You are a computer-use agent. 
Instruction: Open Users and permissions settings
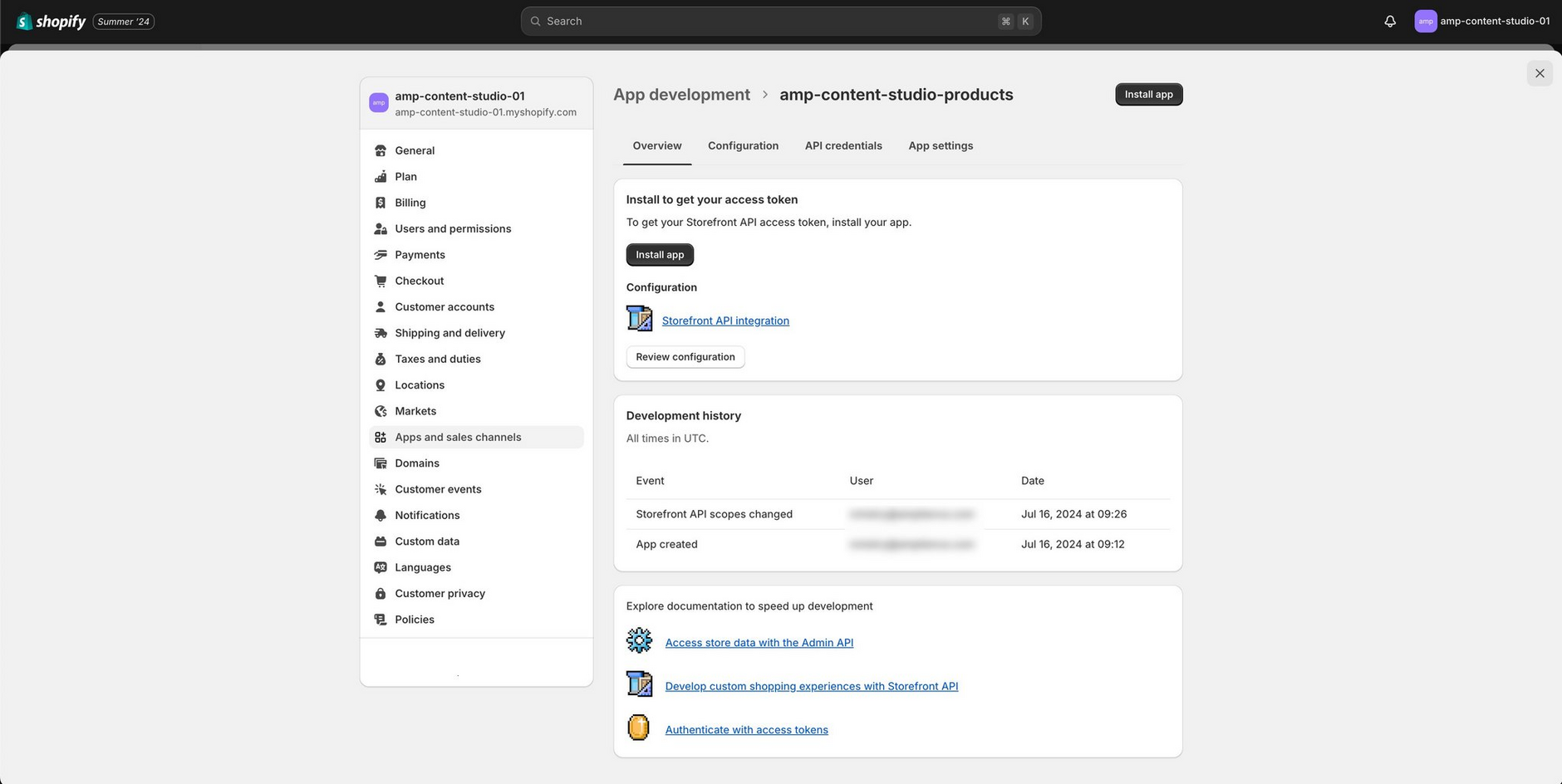coord(476,228)
